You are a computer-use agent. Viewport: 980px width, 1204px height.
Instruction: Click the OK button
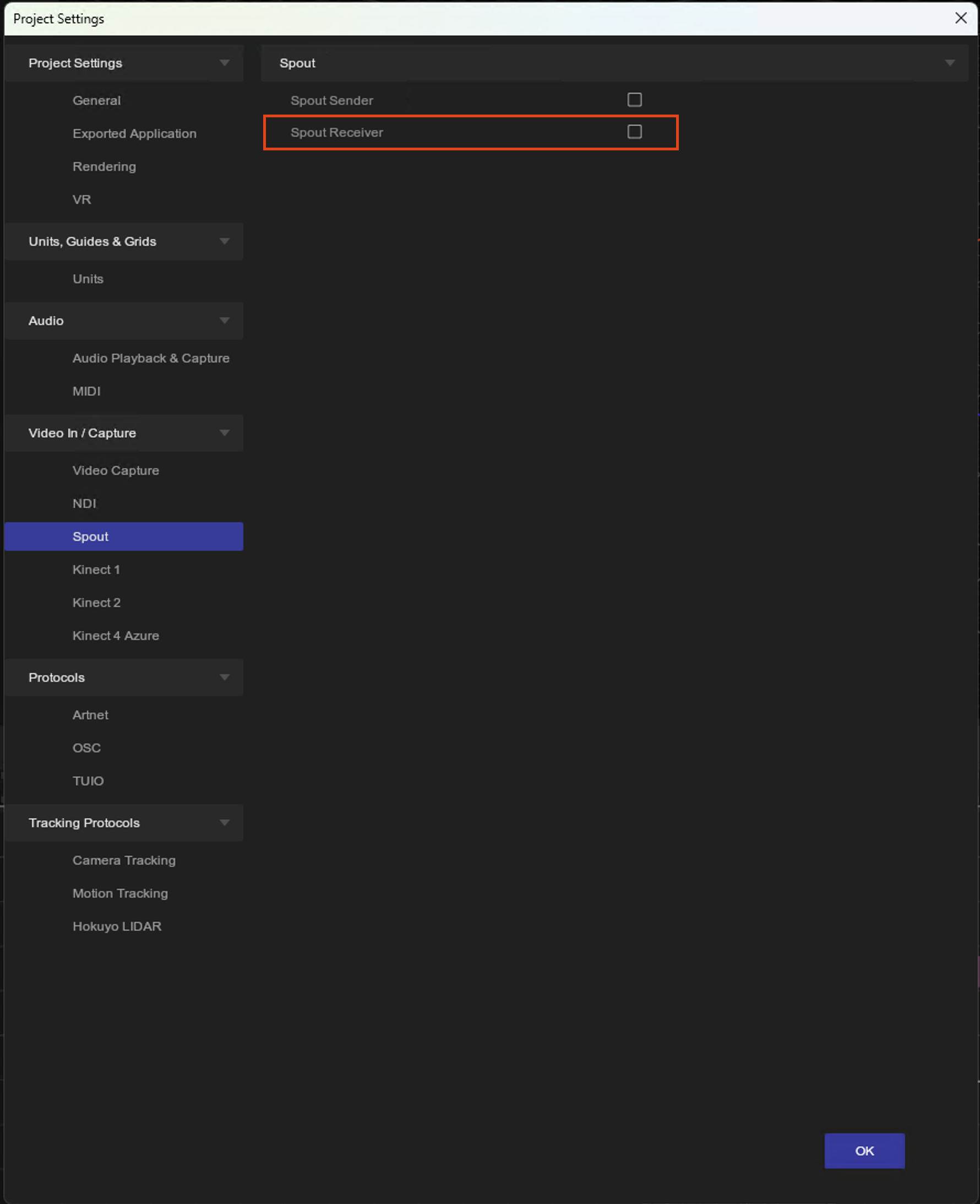click(x=864, y=1151)
